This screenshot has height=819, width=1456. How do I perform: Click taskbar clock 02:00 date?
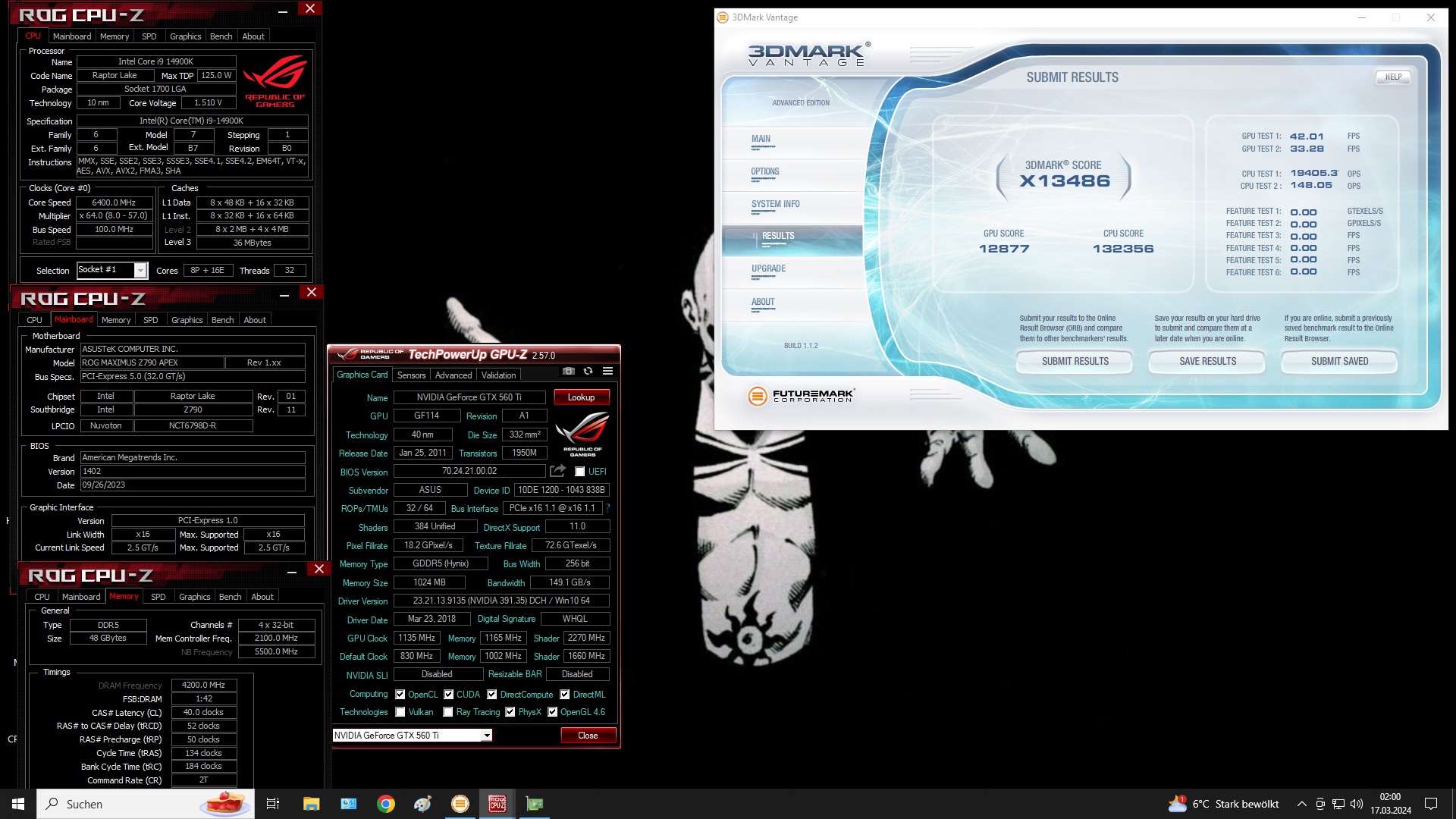[x=1390, y=804]
